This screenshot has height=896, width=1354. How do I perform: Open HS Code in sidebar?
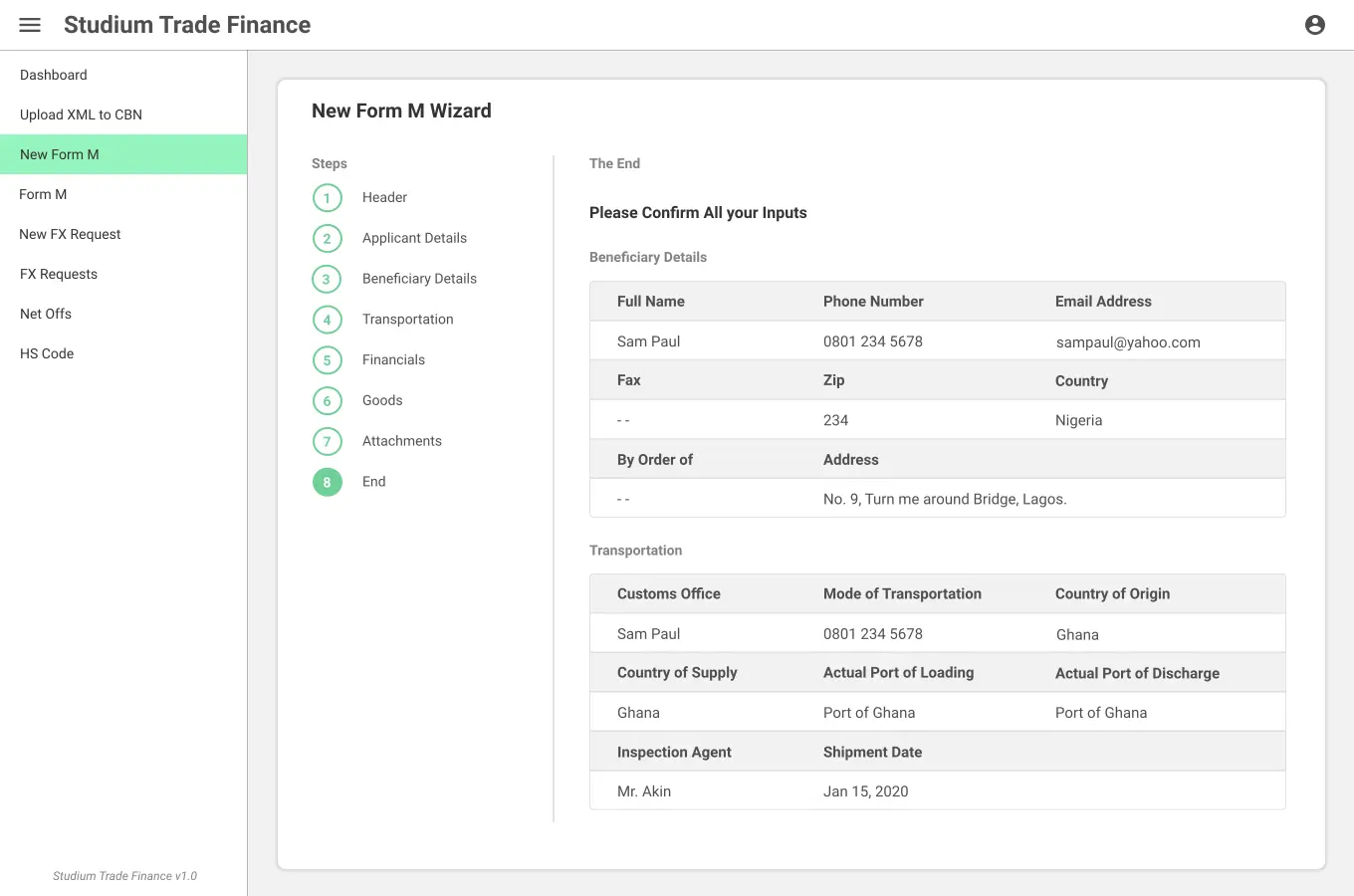[x=123, y=353]
